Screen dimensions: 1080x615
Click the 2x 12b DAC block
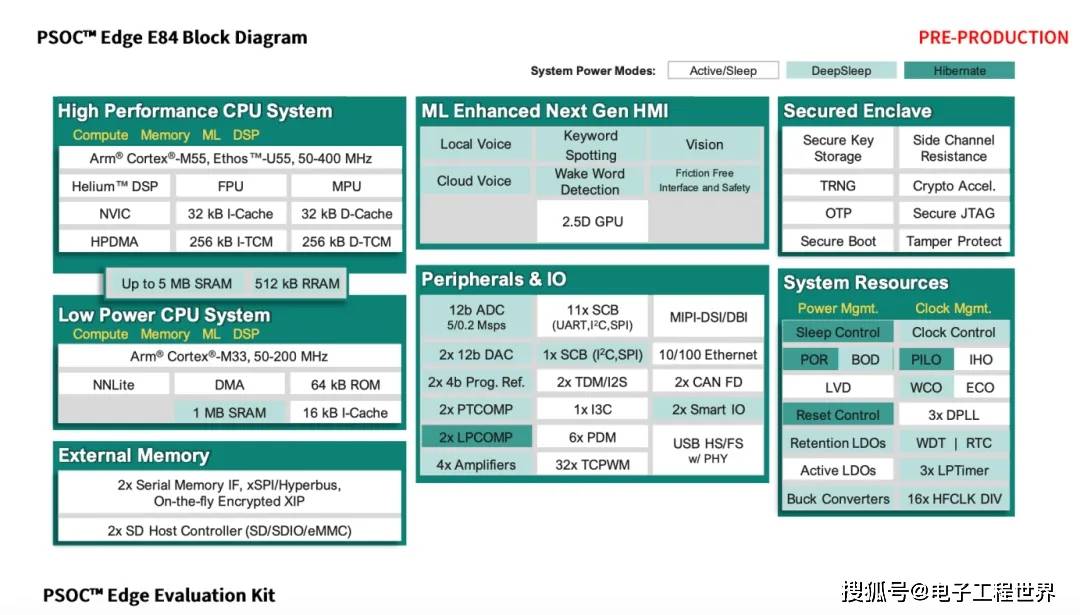[477, 354]
